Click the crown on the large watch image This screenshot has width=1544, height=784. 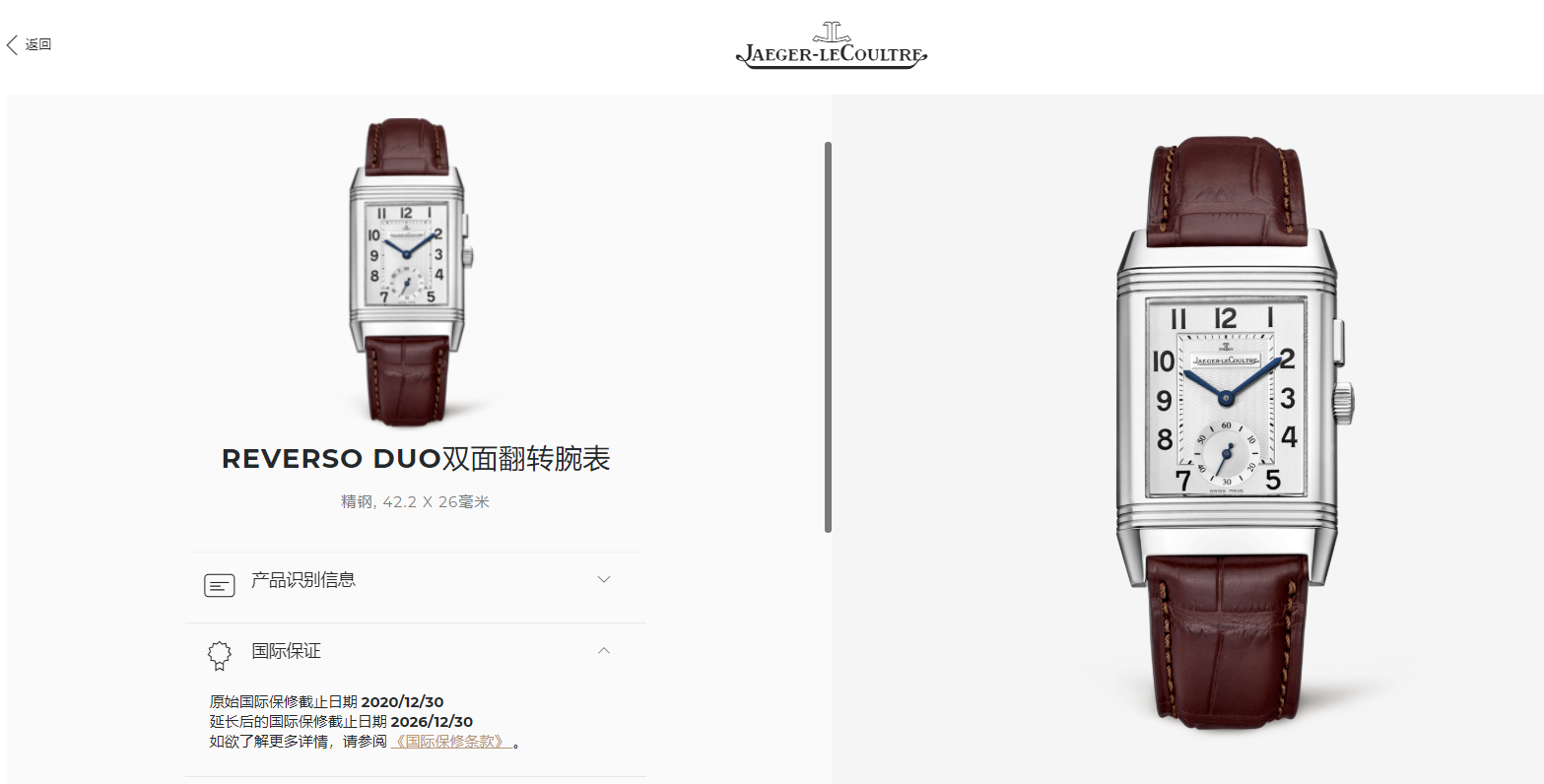1344,404
